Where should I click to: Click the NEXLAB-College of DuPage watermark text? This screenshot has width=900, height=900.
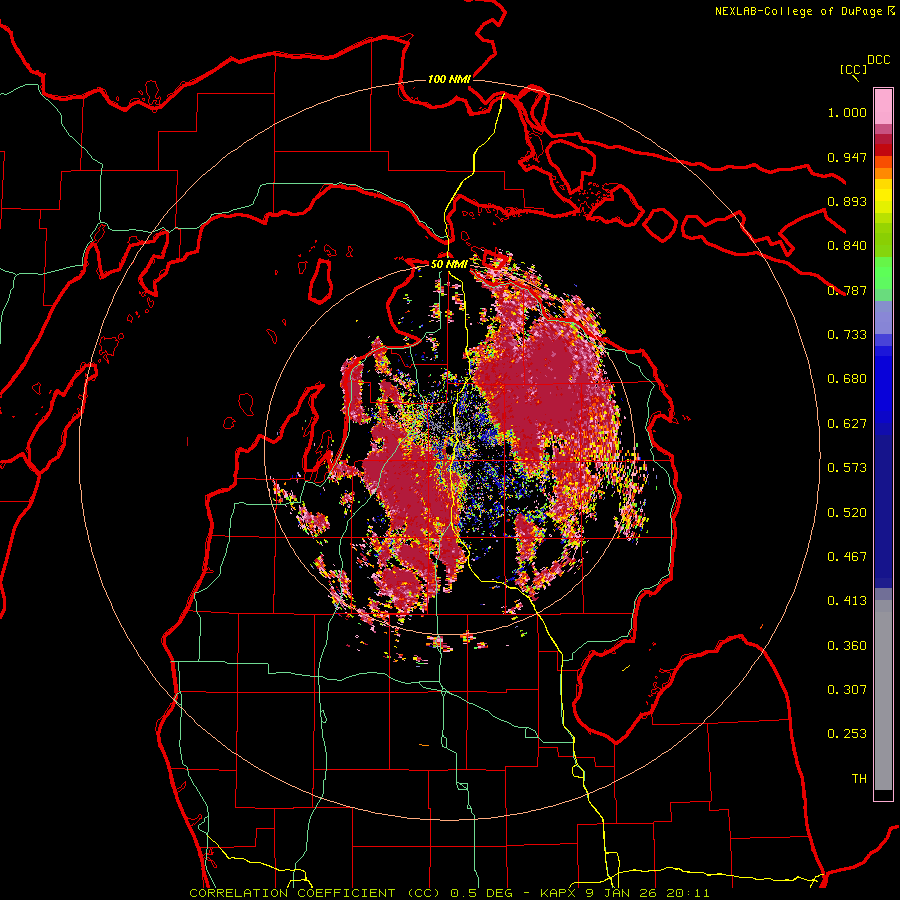pyautogui.click(x=798, y=11)
